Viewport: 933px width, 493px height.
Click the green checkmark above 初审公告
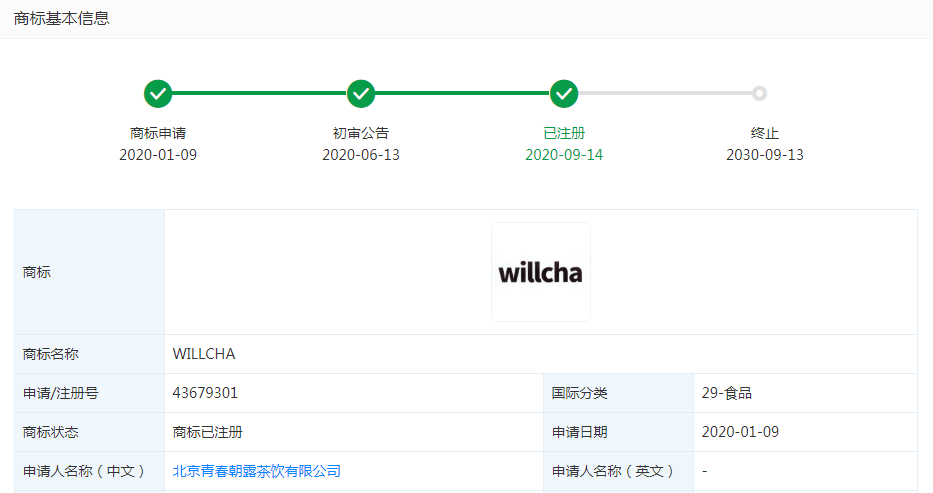pos(361,94)
